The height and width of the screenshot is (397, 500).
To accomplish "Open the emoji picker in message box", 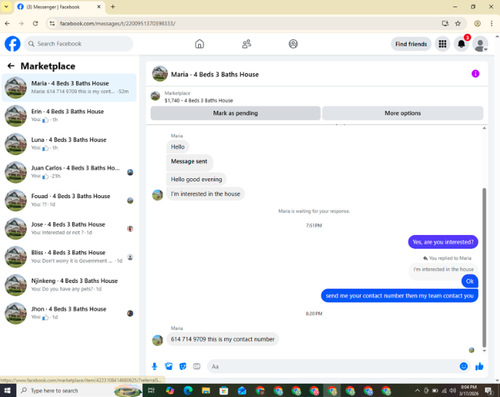I will 463,366.
